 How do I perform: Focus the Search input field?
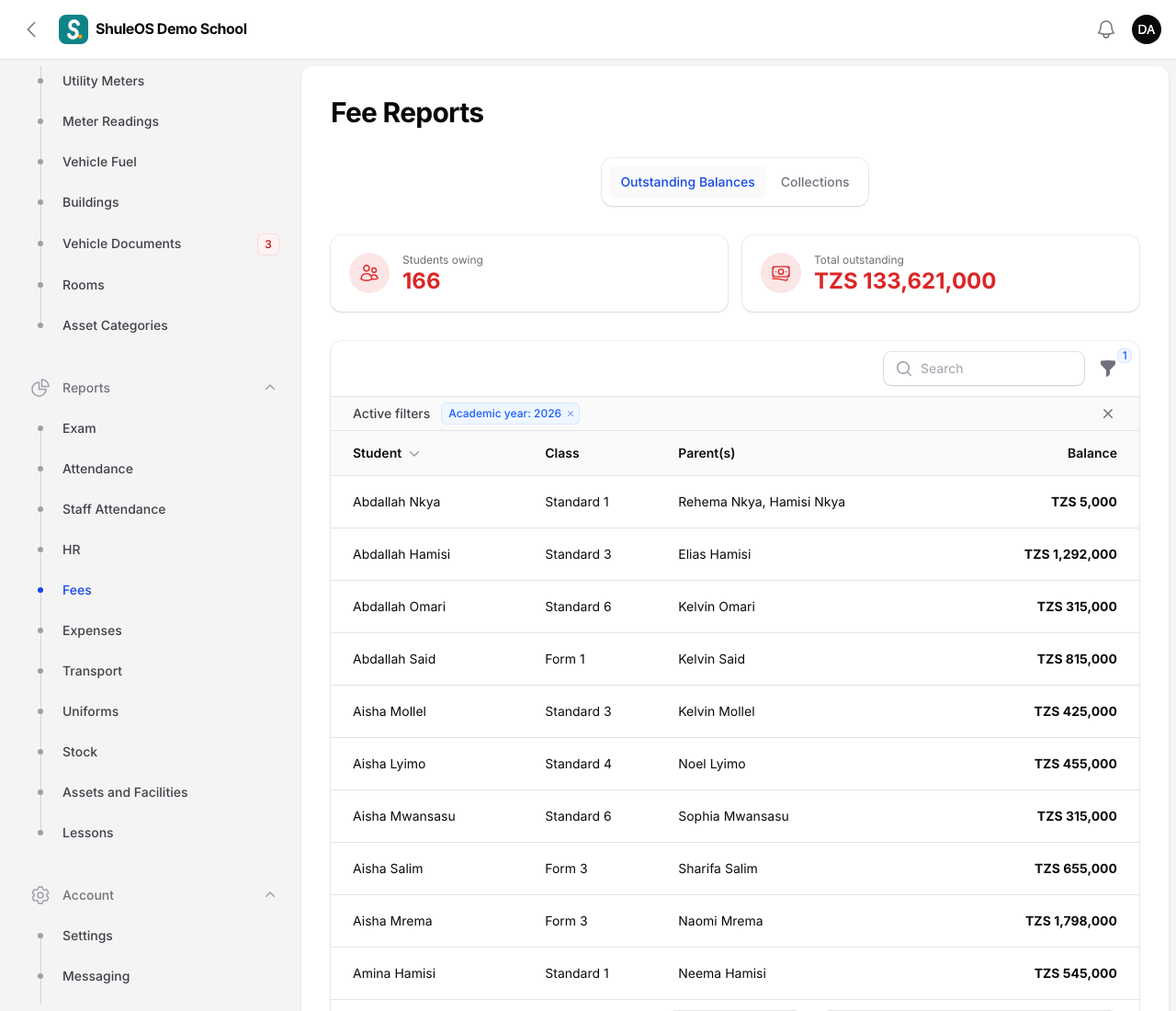click(x=984, y=369)
